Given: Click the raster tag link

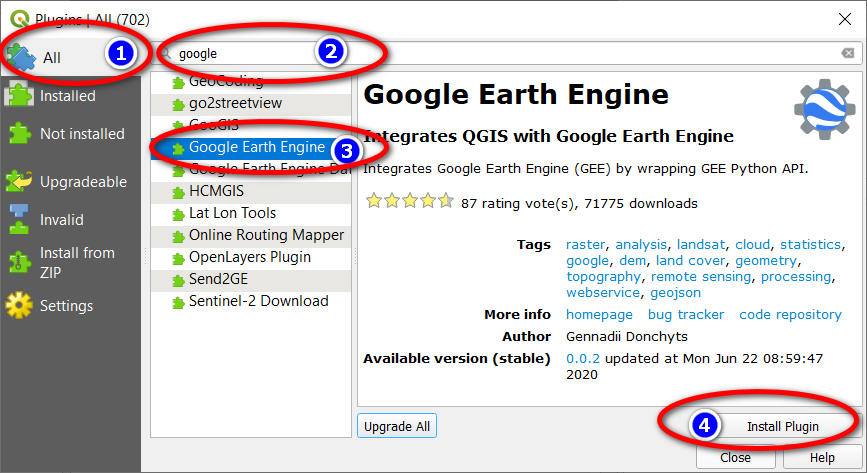Looking at the screenshot, I should pos(586,245).
